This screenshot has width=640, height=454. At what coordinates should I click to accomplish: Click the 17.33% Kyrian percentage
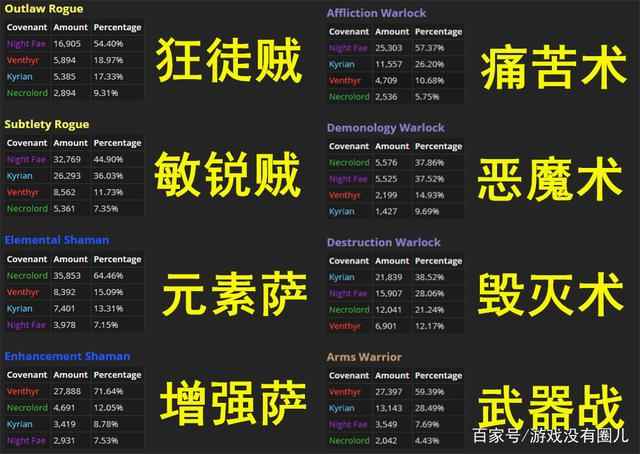pyautogui.click(x=108, y=76)
